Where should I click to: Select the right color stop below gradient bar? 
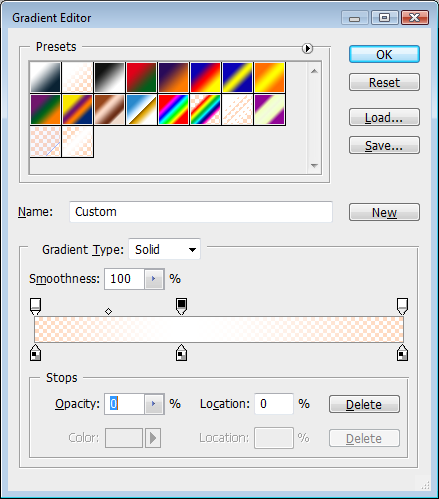(x=402, y=353)
